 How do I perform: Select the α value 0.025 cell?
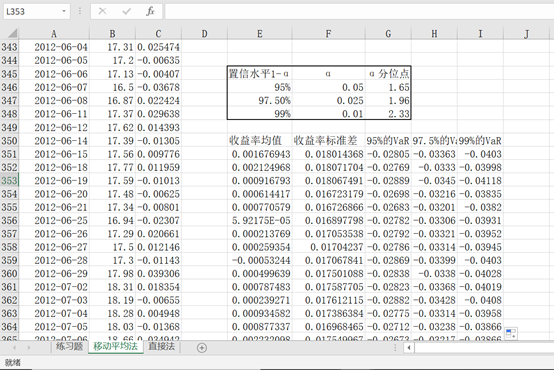(x=329, y=101)
